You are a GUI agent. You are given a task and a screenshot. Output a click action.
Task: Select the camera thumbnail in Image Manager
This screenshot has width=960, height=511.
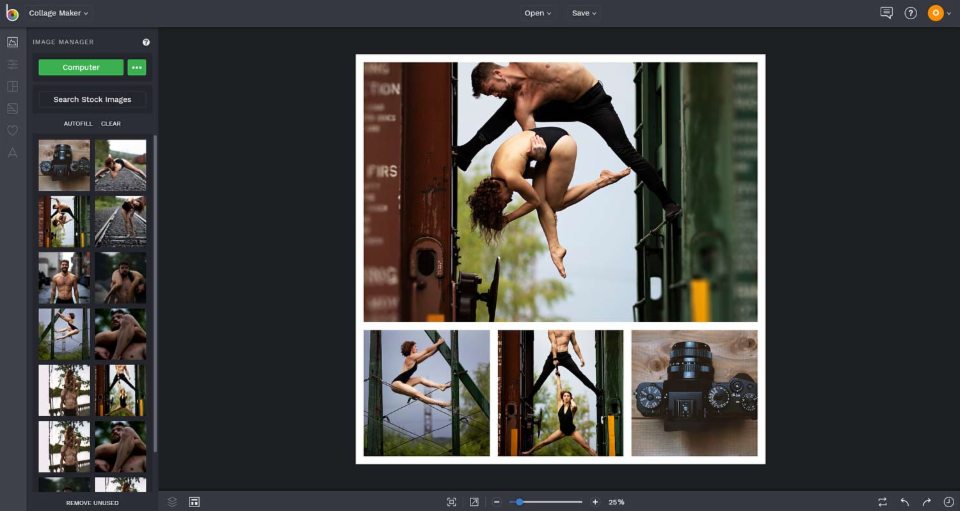tap(64, 165)
